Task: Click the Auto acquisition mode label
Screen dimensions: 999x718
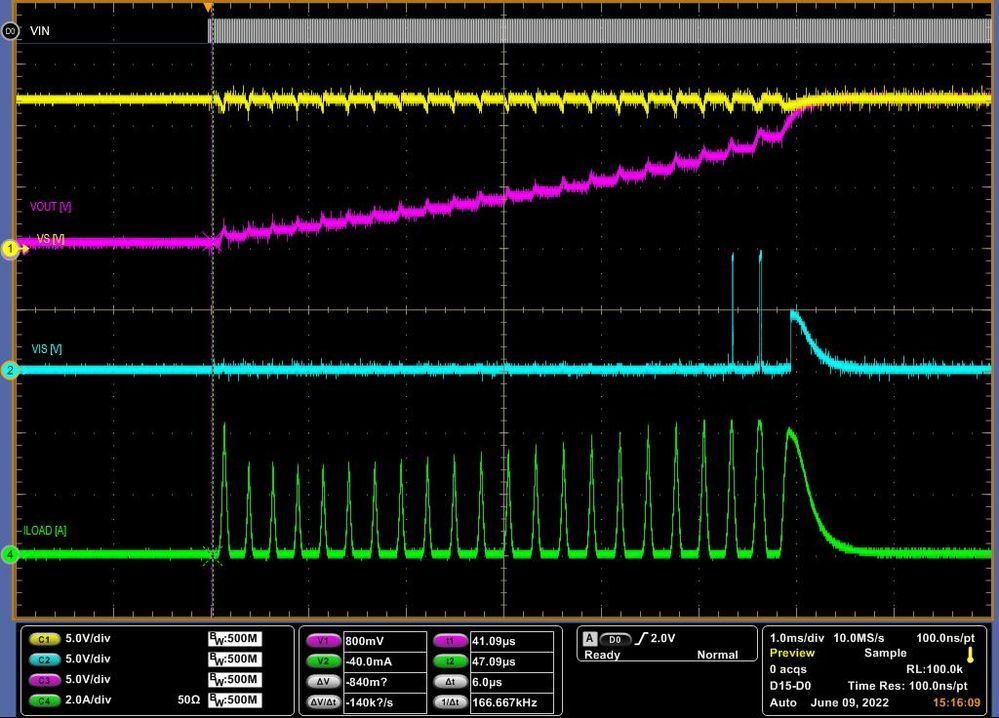Action: click(784, 703)
